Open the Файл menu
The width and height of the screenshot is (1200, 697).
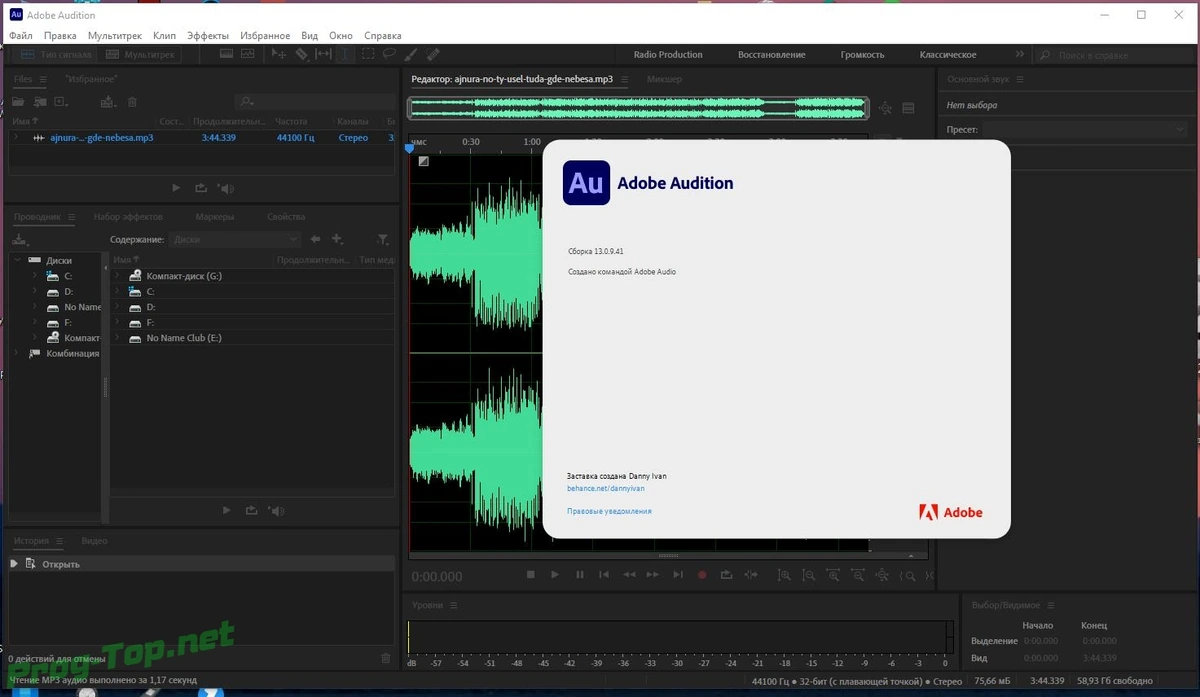21,35
